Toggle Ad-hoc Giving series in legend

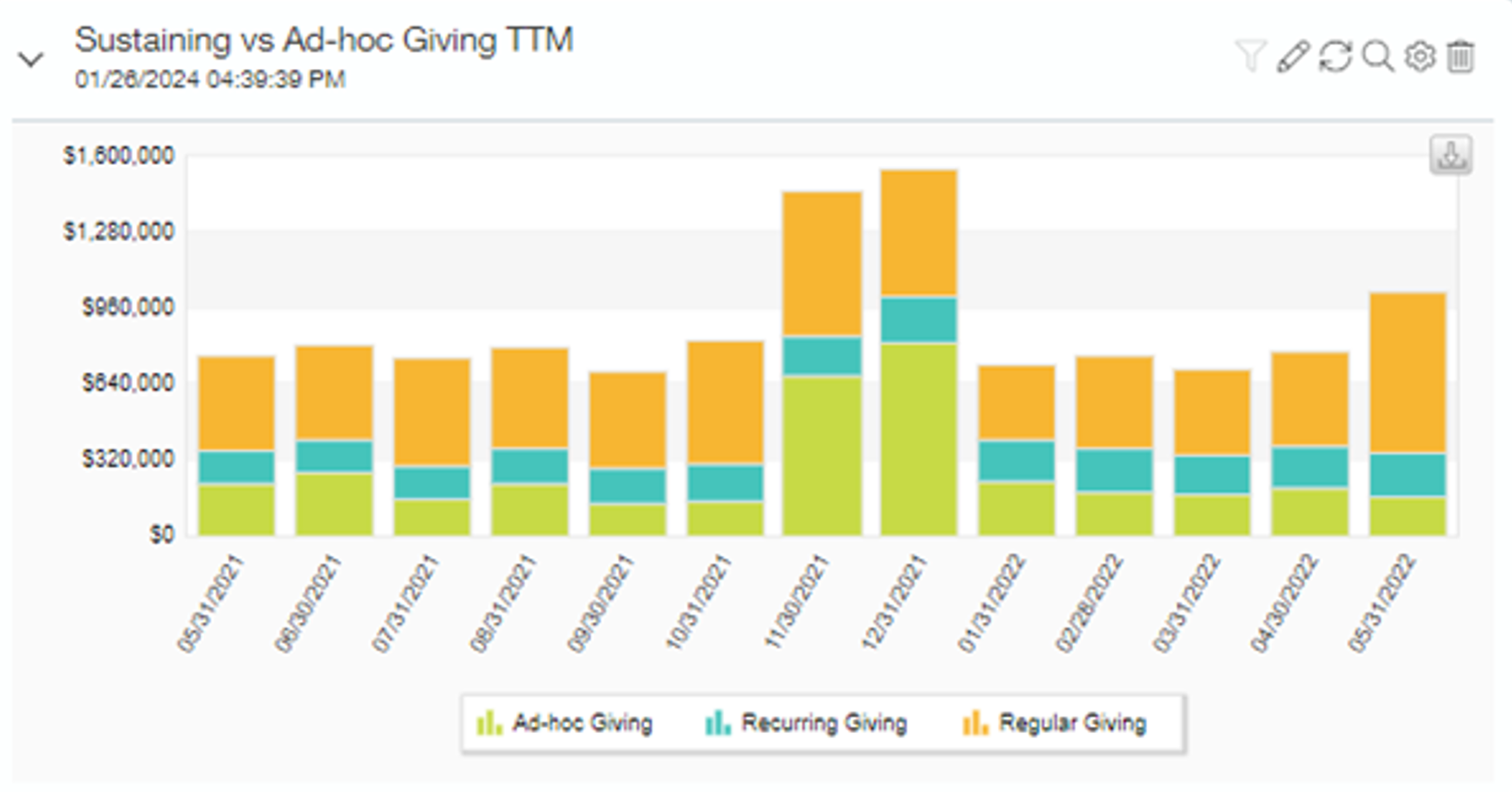[x=581, y=723]
